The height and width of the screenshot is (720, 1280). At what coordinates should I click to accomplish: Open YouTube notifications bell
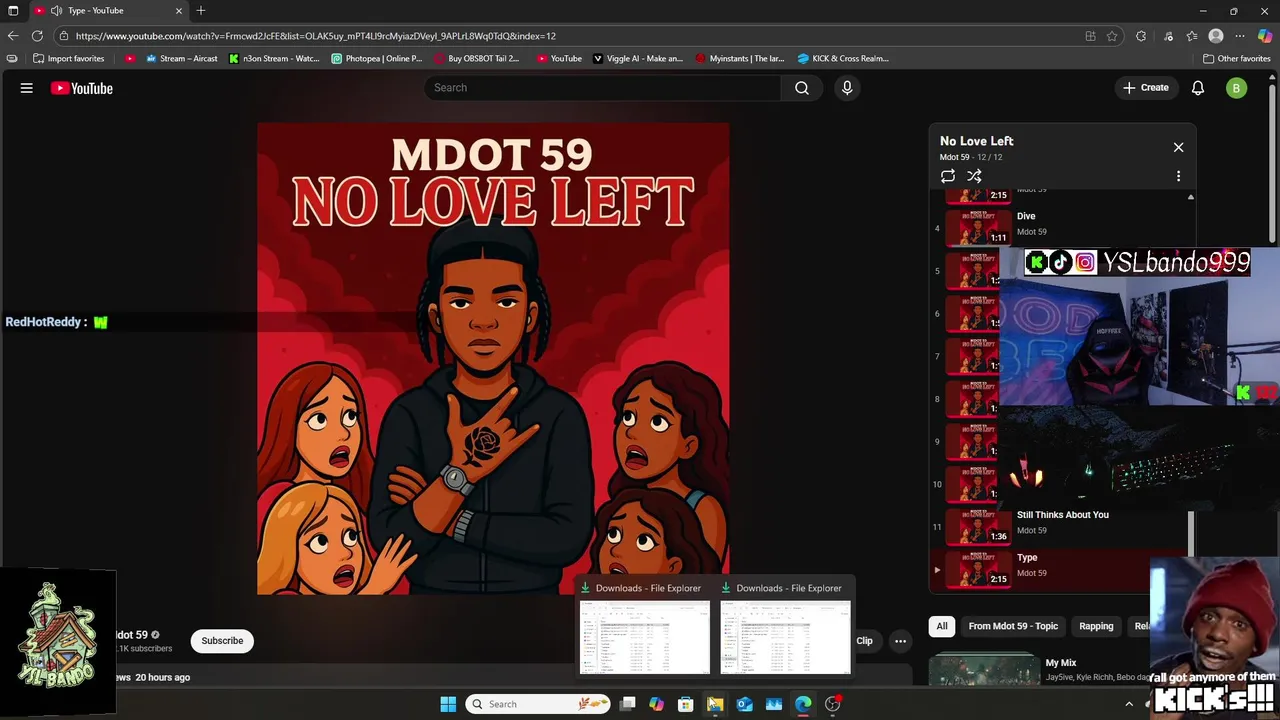[1198, 88]
